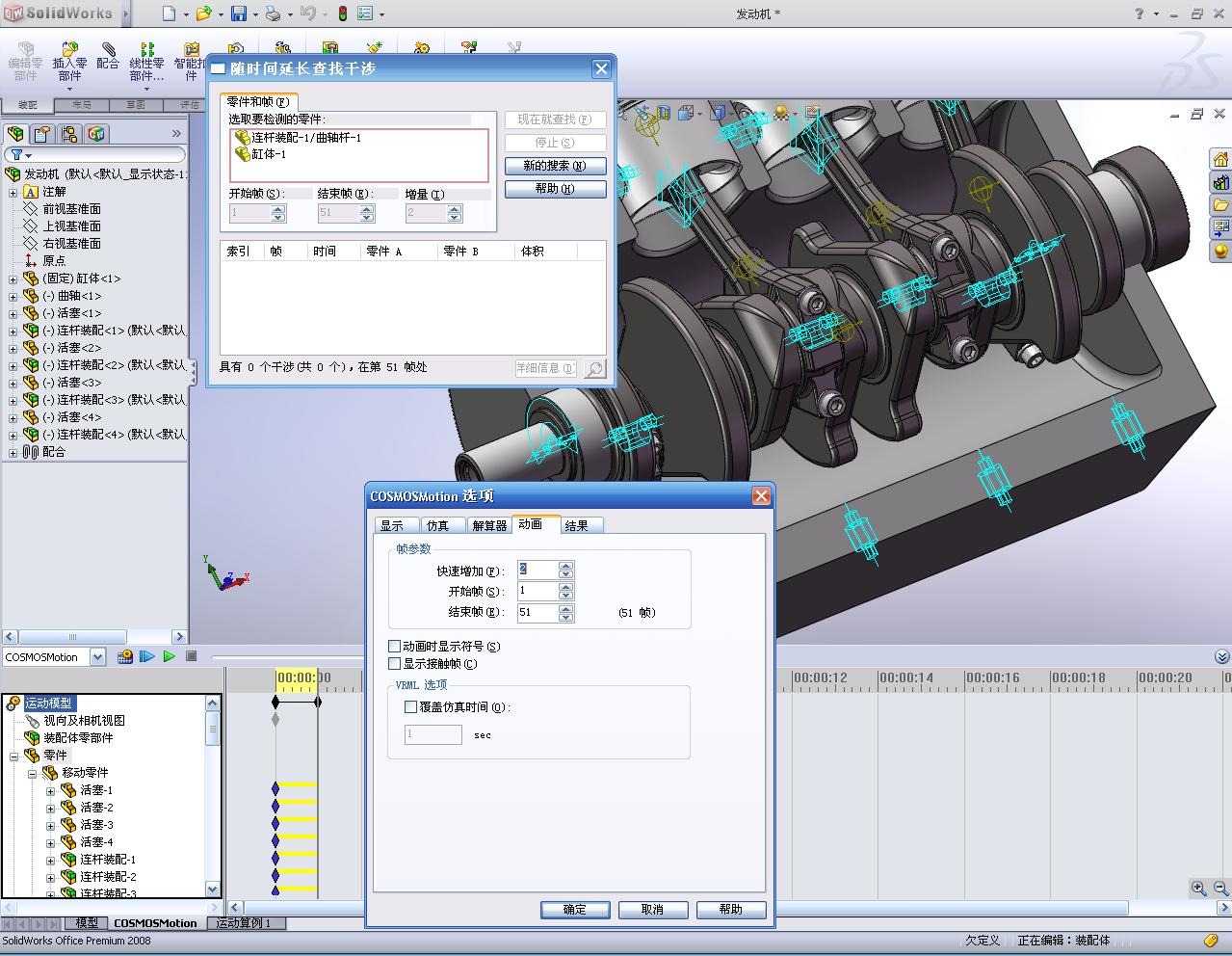
Task: Open the FeatureManager design tree tab icon
Action: 16,134
